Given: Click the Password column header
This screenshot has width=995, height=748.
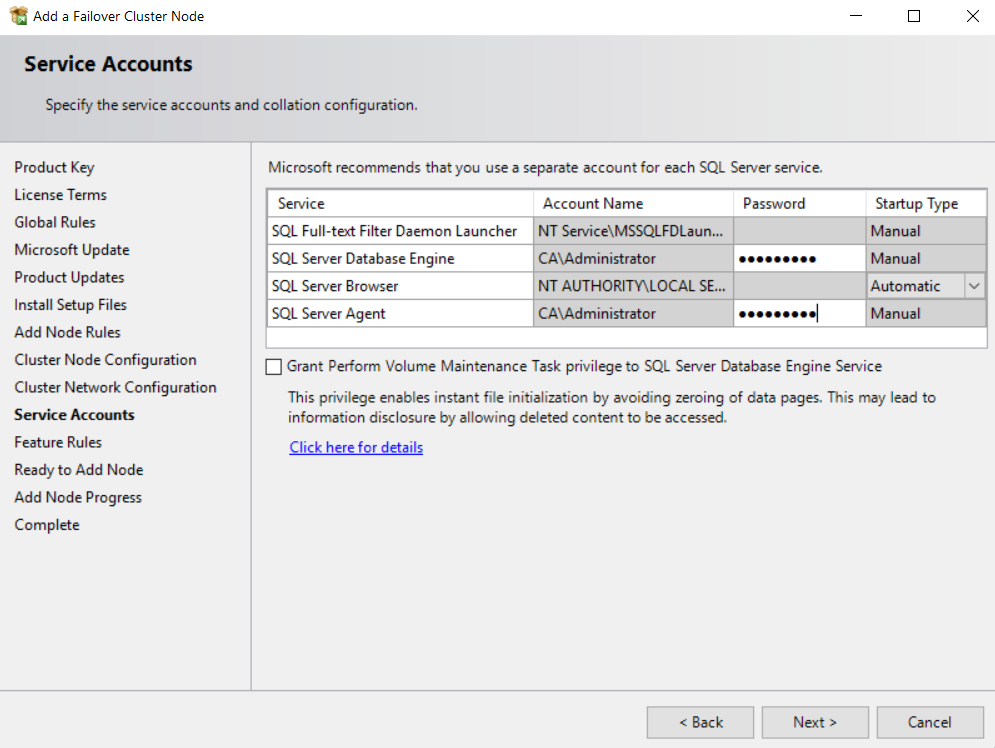Looking at the screenshot, I should (800, 204).
